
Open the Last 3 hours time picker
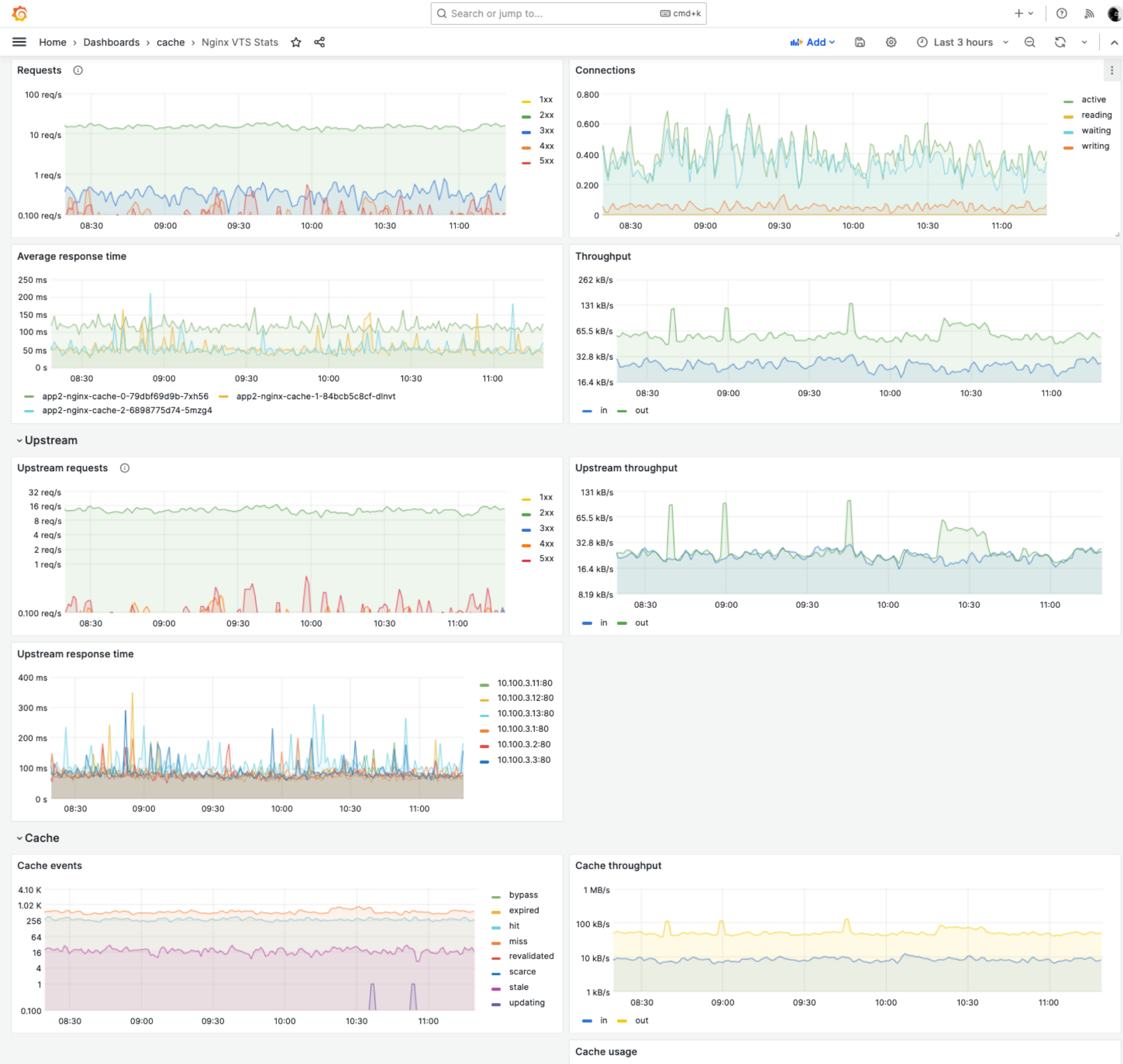pos(962,42)
